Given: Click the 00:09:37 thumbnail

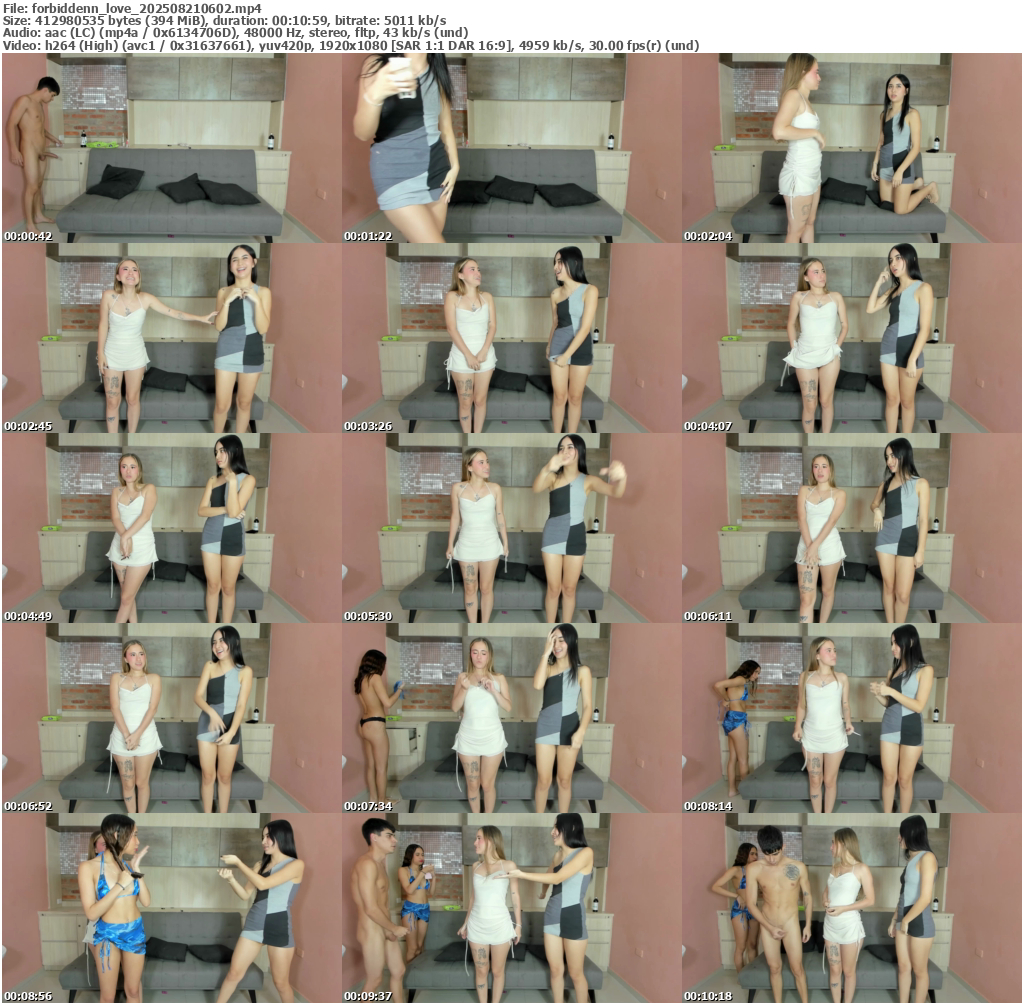Looking at the screenshot, I should [x=511, y=908].
